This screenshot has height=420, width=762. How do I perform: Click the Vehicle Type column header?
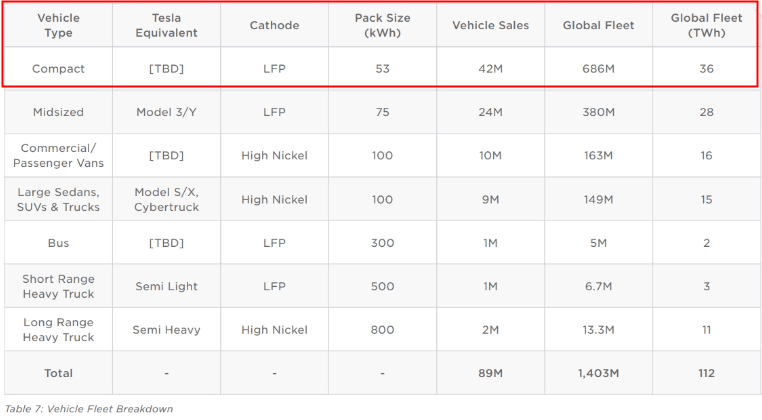(x=58, y=25)
